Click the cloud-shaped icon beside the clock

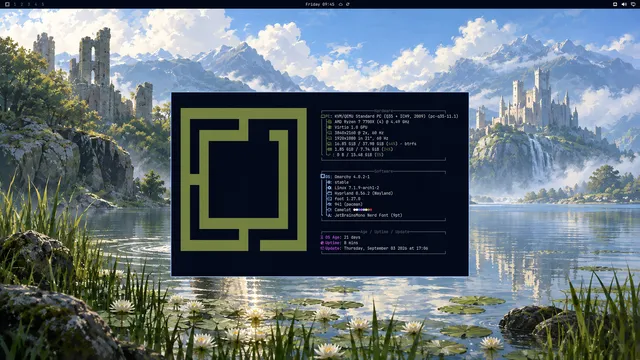coord(340,4)
